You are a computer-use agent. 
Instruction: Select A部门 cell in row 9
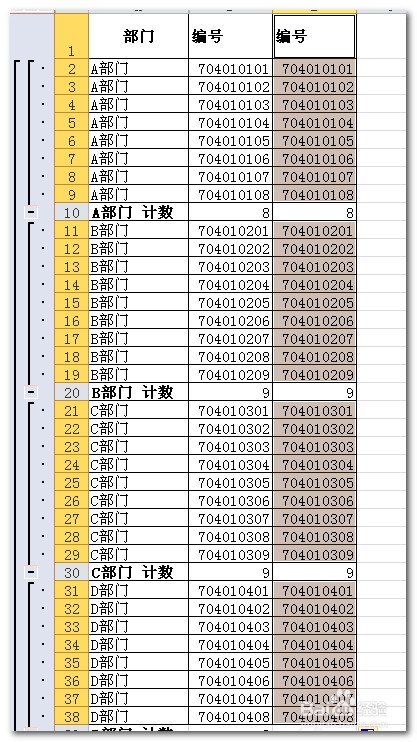coord(138,194)
